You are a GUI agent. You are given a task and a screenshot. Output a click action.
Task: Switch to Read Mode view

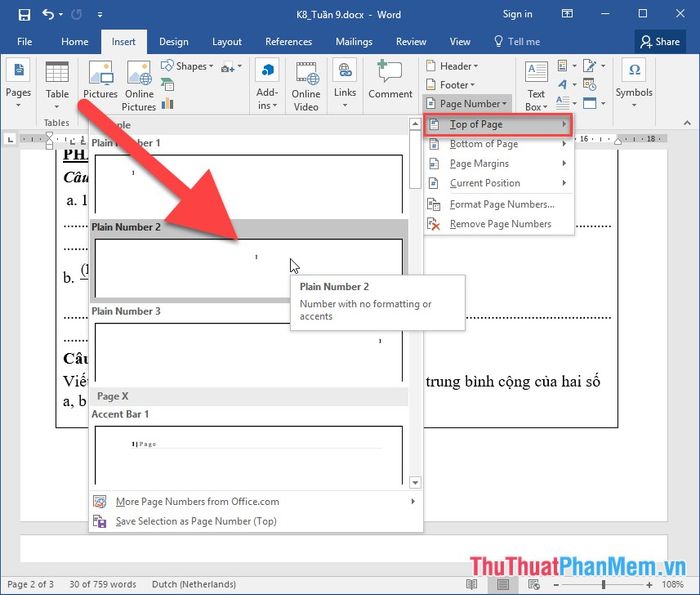471,584
